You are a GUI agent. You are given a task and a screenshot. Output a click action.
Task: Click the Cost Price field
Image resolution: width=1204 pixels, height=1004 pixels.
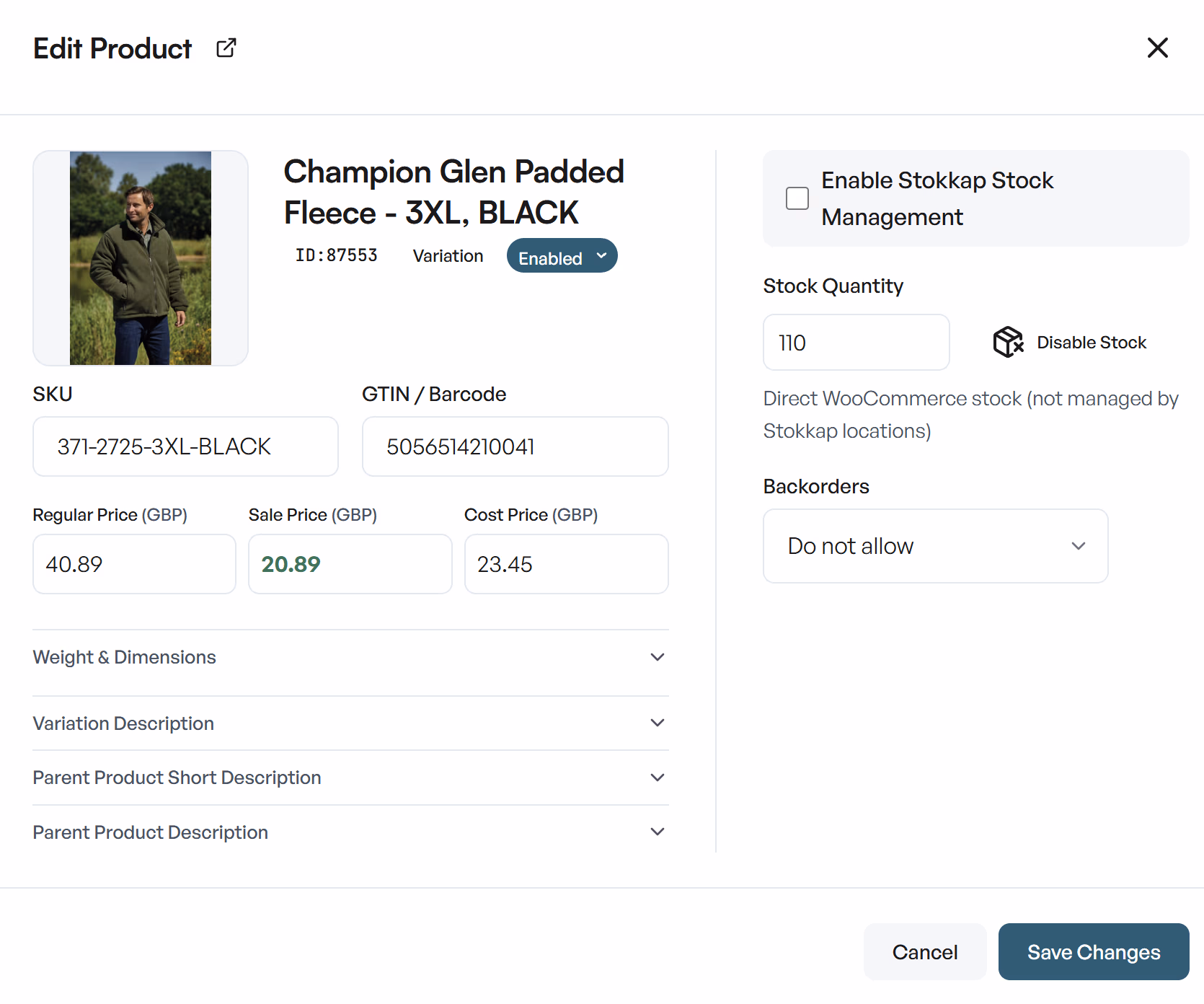click(567, 564)
